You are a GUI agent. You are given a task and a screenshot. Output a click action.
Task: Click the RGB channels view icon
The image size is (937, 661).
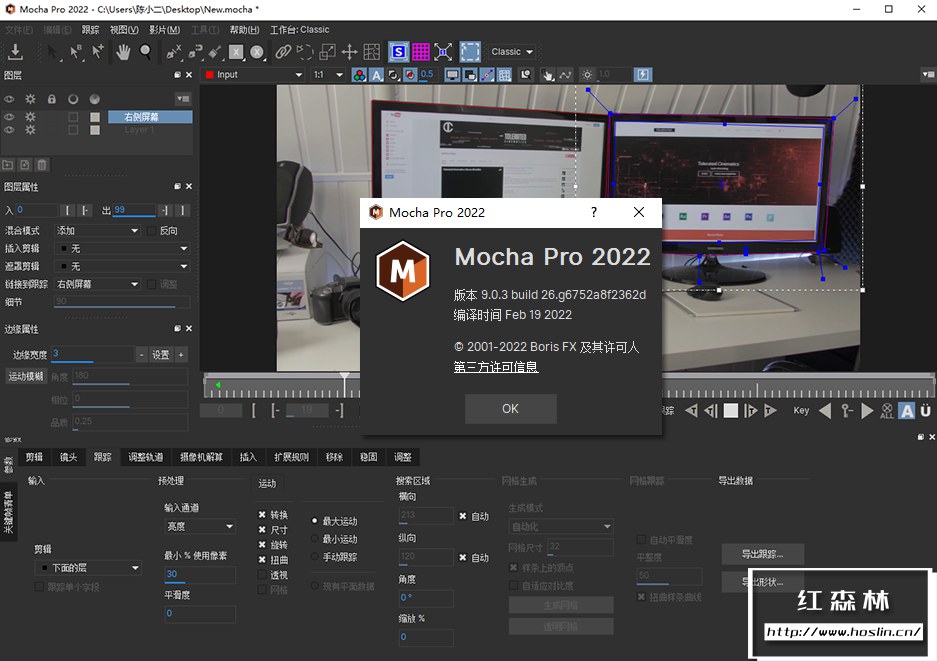(x=359, y=75)
